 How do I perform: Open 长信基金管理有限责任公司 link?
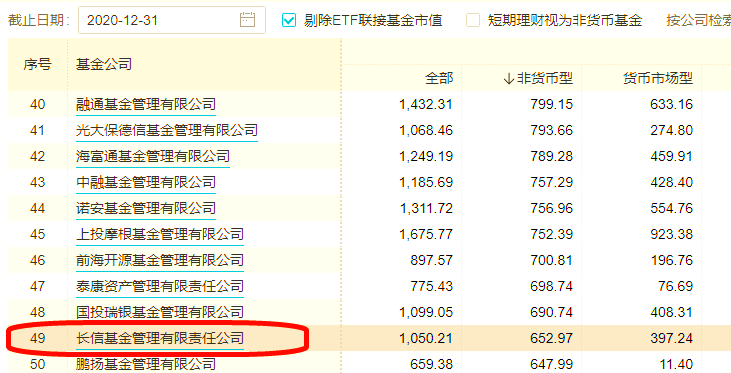point(160,338)
